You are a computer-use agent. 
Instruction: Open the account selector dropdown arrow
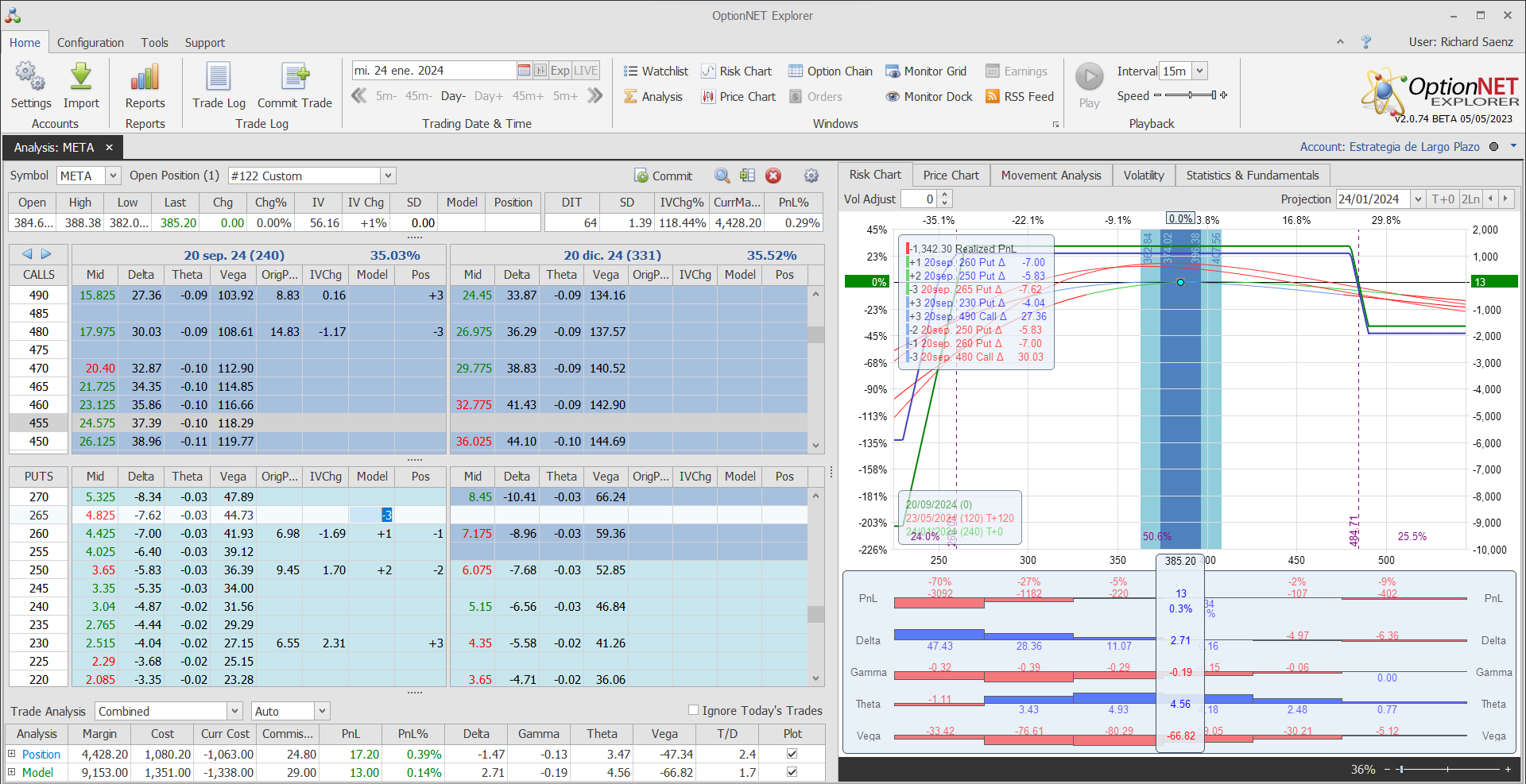coord(1513,146)
